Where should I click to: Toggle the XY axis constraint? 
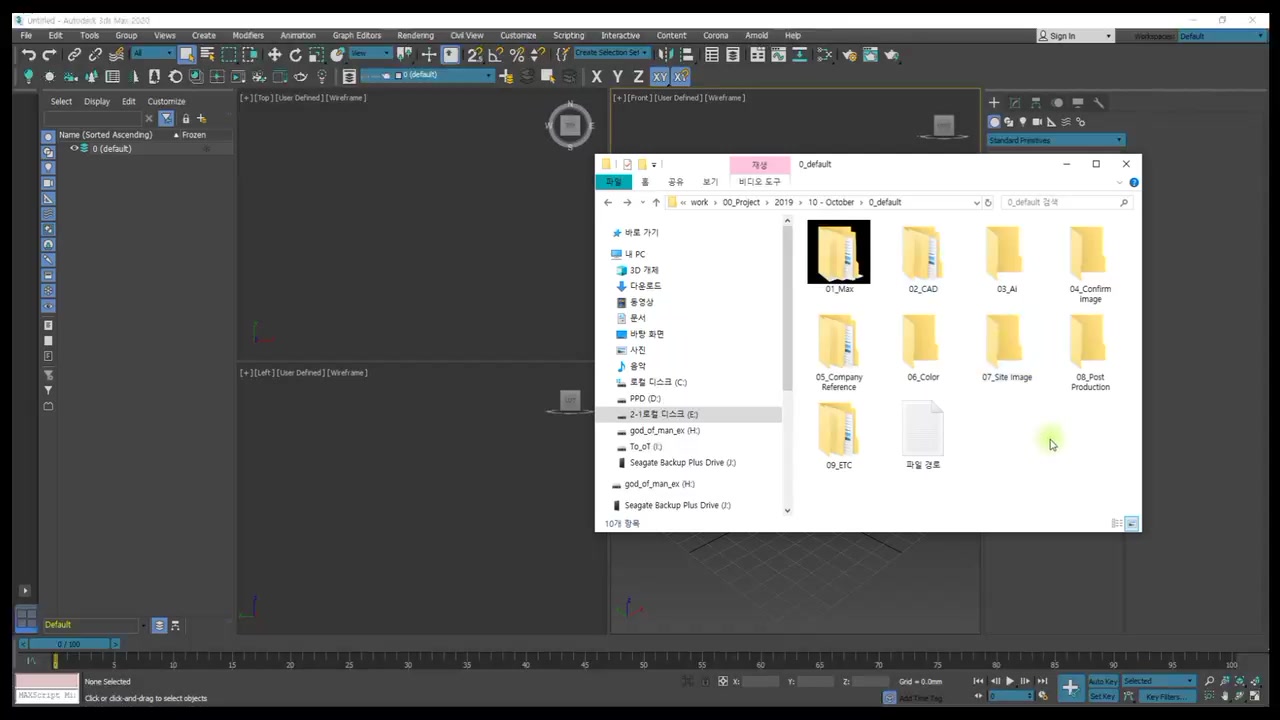tap(660, 77)
